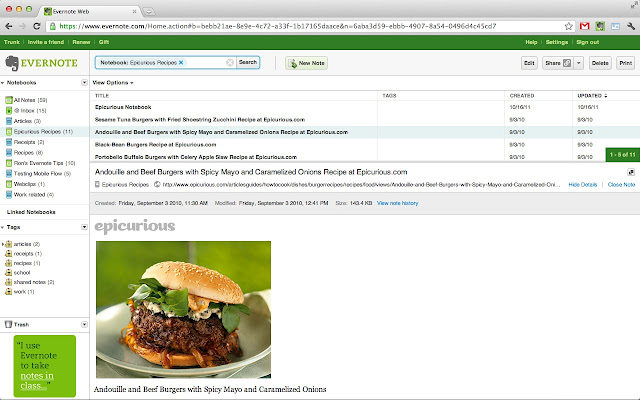
Task: Pop out note in new window icon
Action: [631, 172]
